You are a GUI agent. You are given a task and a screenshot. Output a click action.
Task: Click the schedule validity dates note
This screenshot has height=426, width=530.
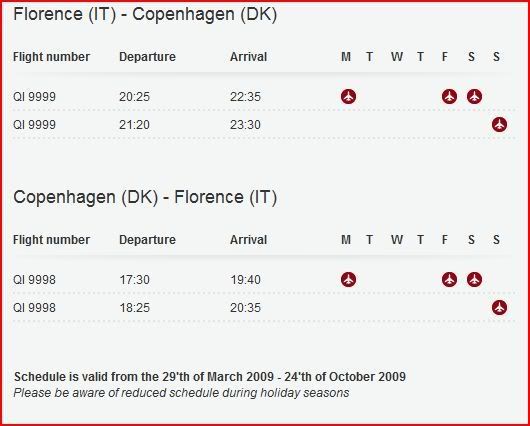coord(210,377)
